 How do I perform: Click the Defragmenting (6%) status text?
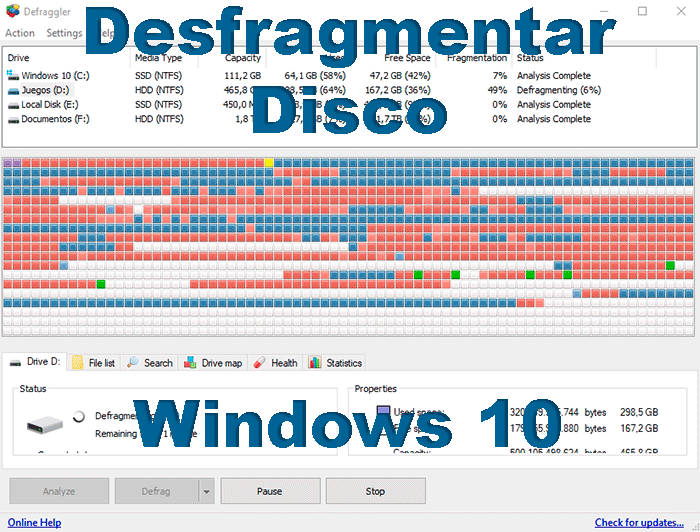coord(559,90)
